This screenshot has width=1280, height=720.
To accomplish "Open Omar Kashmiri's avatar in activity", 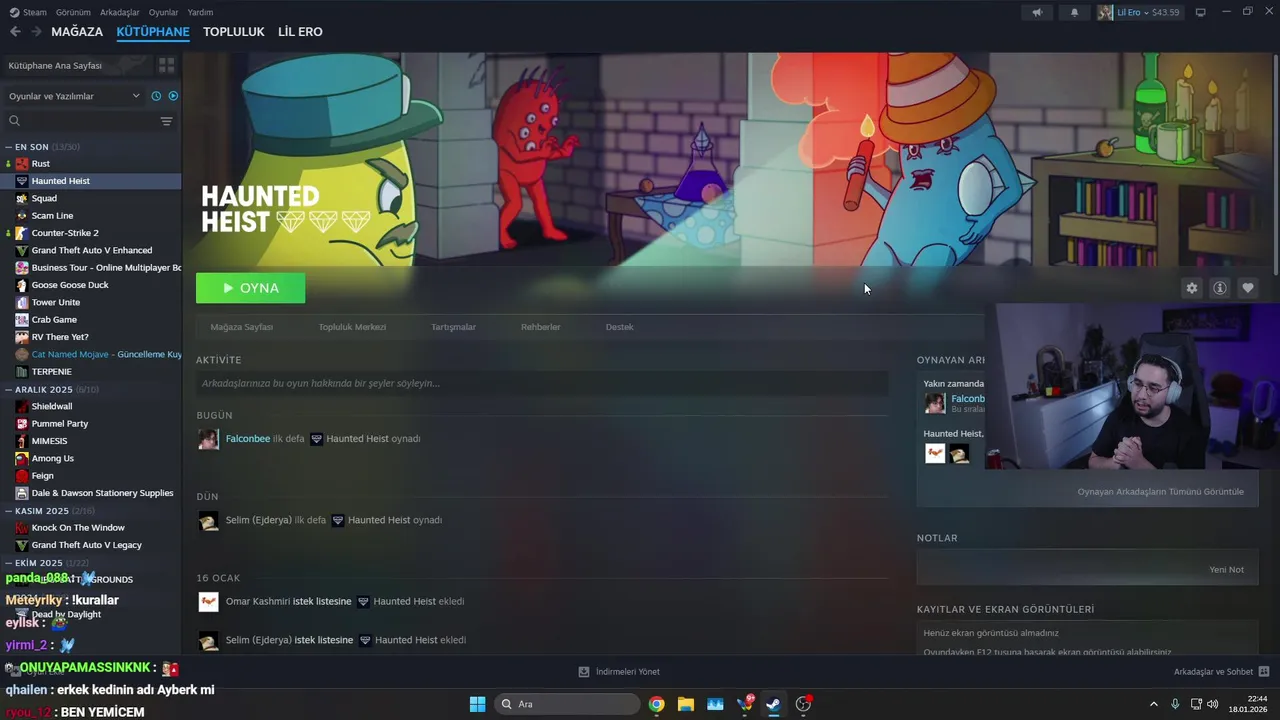I will [208, 602].
